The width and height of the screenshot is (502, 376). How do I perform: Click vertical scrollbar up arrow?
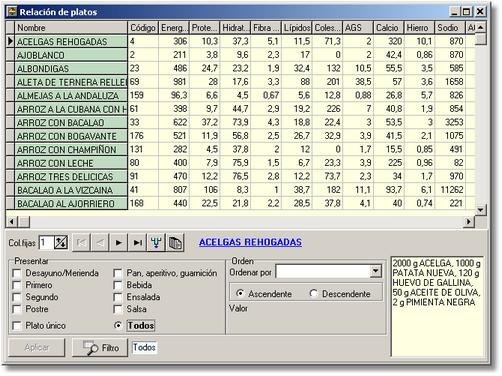pos(480,27)
